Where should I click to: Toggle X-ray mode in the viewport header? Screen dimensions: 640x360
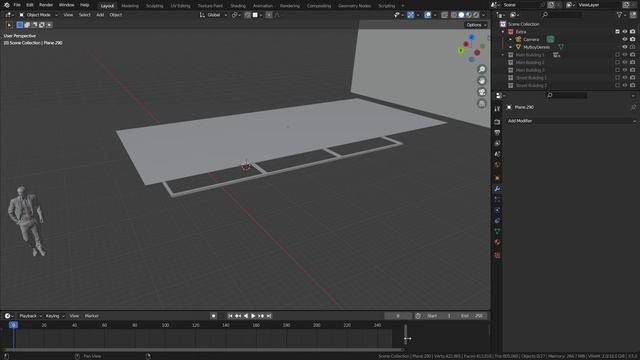coord(444,15)
